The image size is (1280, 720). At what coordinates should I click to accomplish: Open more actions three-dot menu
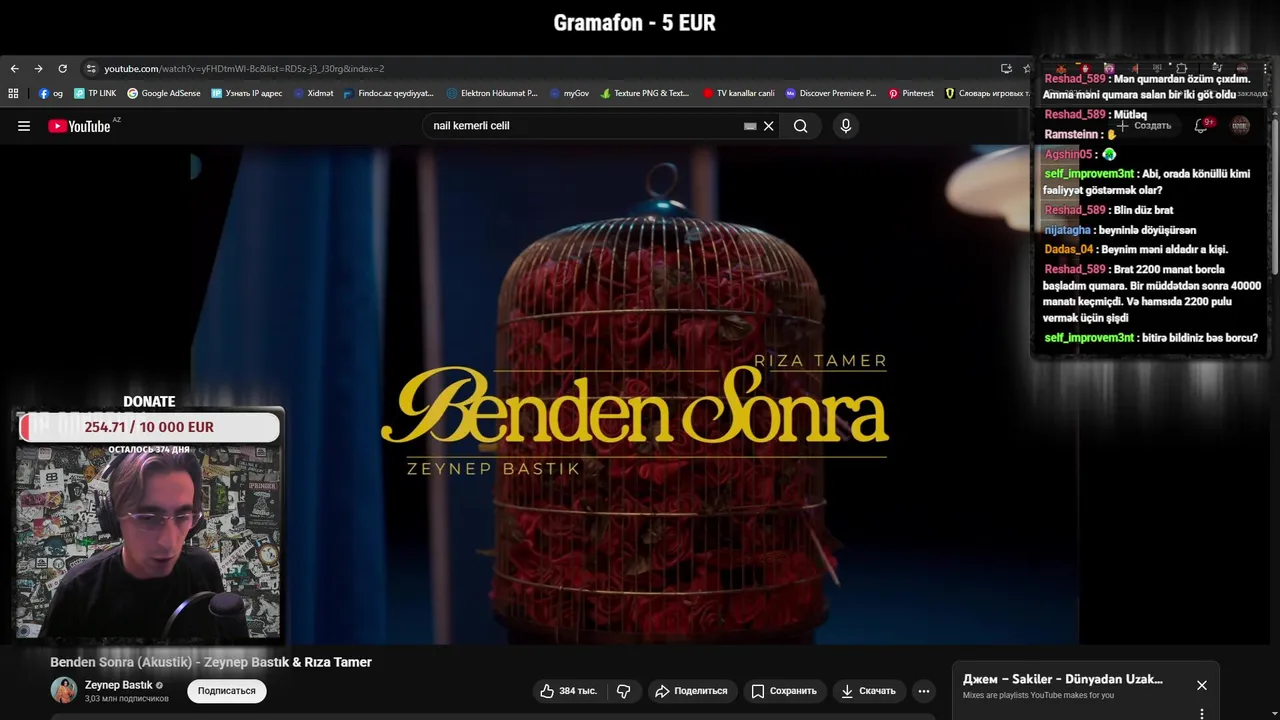click(x=924, y=691)
